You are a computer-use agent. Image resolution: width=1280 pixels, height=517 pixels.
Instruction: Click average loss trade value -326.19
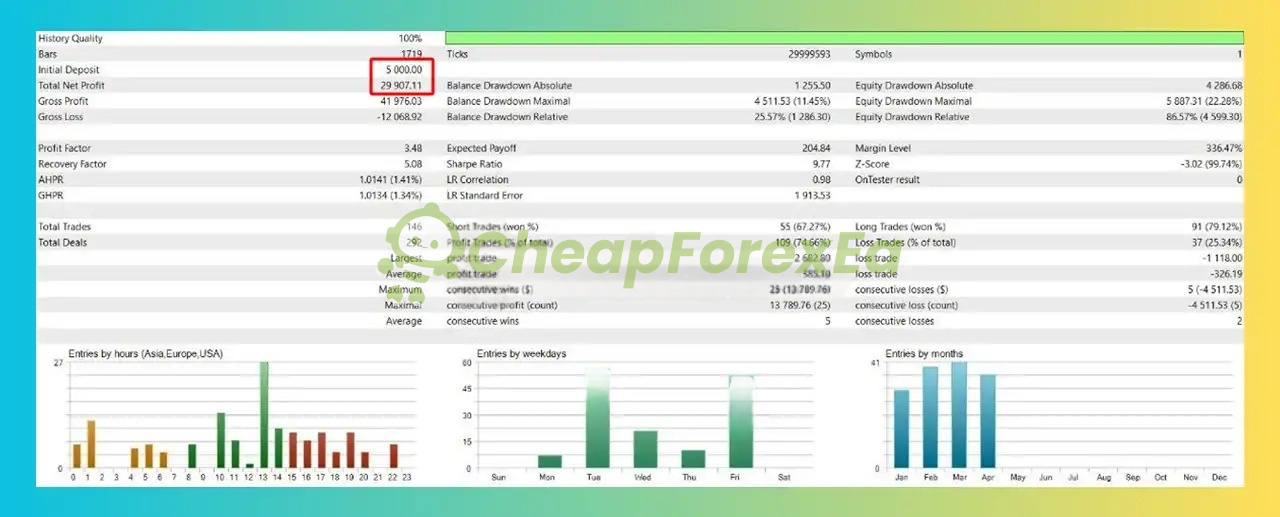pos(1226,274)
